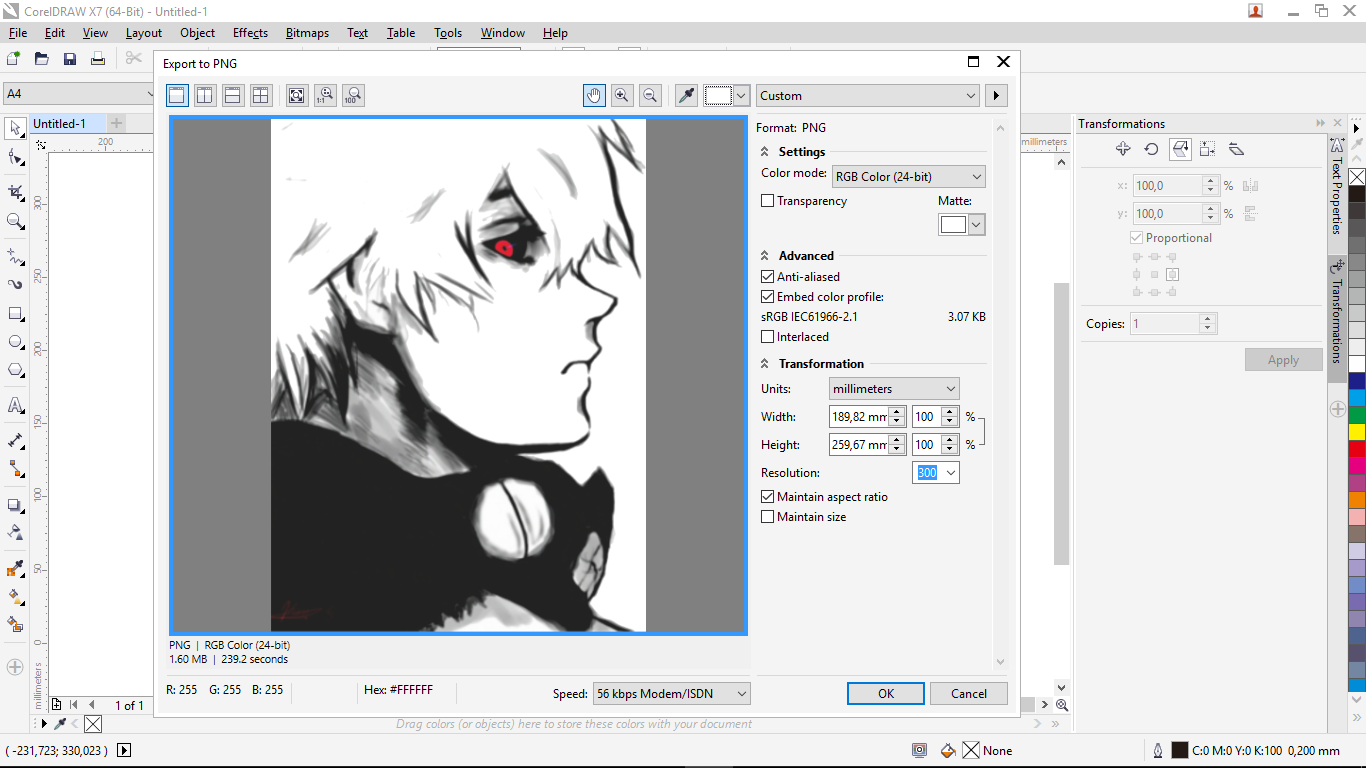Click the Apply button in Transformations docker
Screen dimensions: 1366x768
tap(1283, 360)
